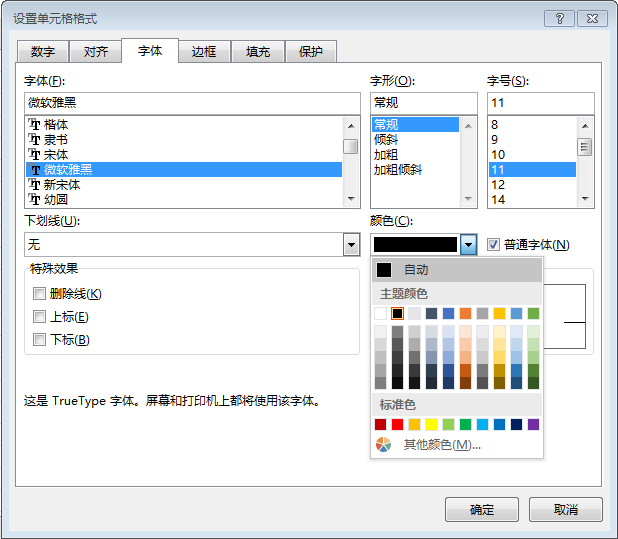Select the 字体 tab

click(150, 50)
